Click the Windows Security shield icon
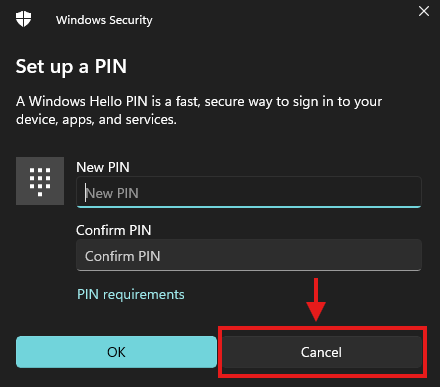The image size is (440, 387). [23, 19]
